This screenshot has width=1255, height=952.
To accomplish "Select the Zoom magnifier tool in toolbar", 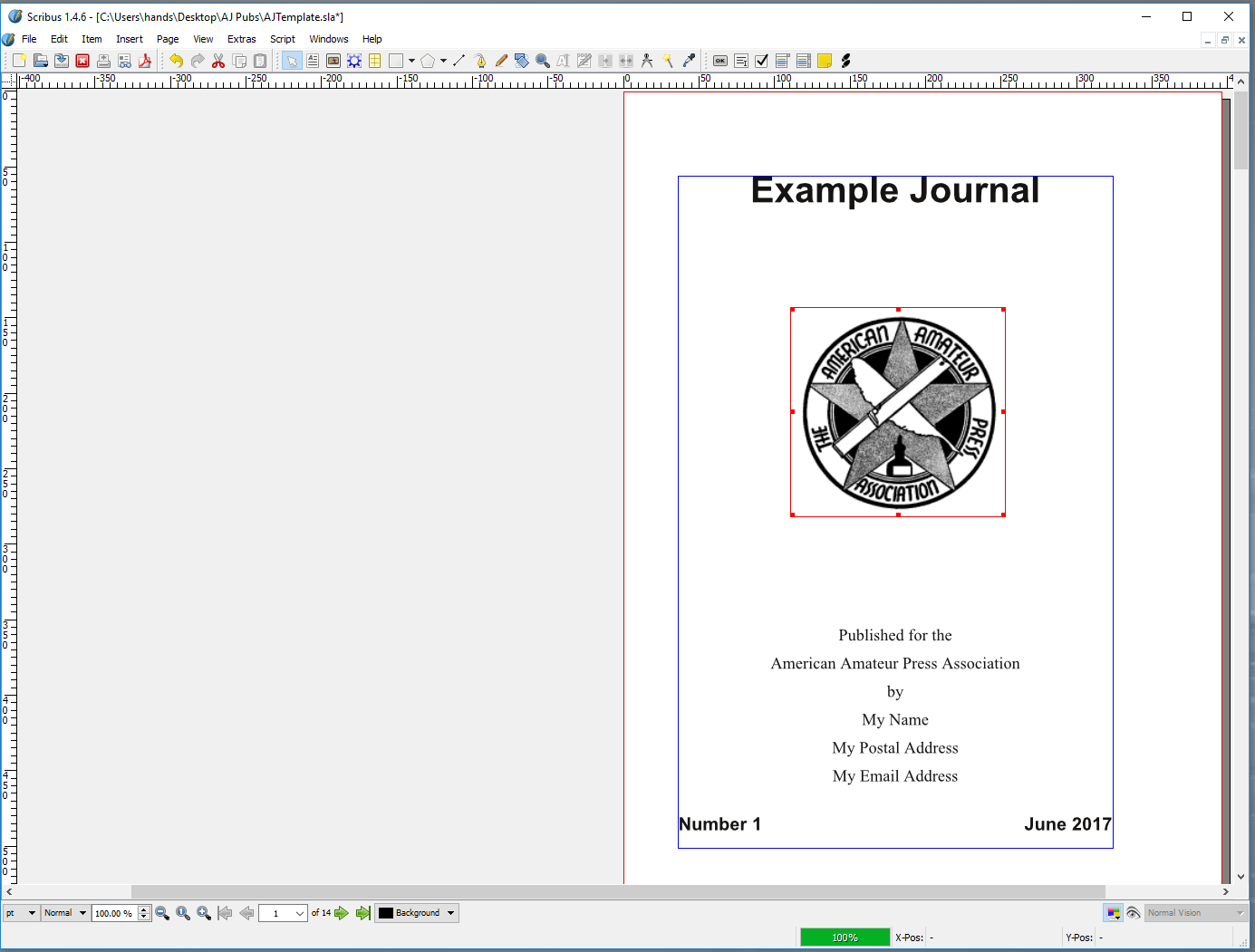I will coord(543,61).
